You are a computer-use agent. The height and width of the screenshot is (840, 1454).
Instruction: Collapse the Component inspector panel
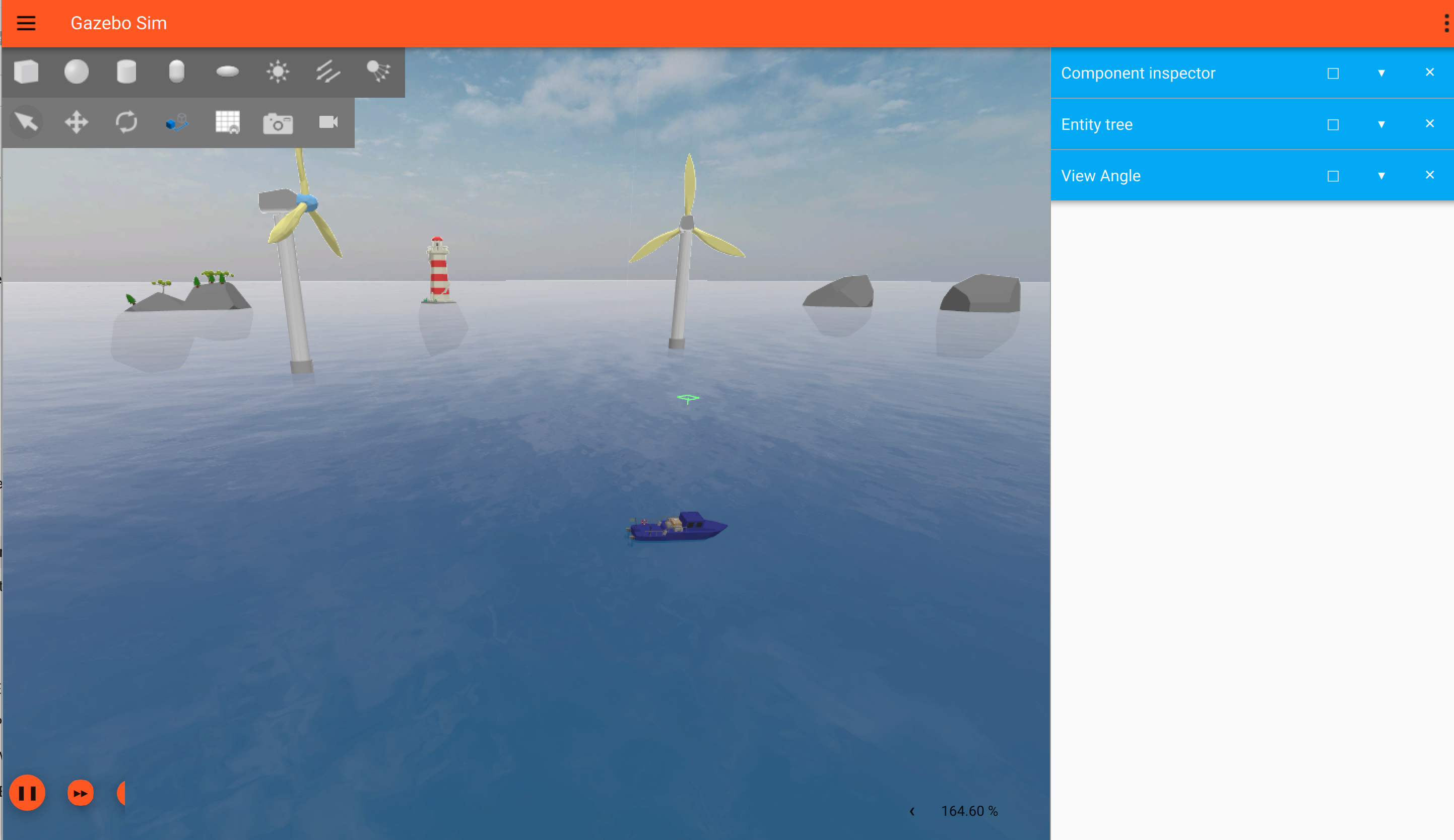tap(1381, 73)
